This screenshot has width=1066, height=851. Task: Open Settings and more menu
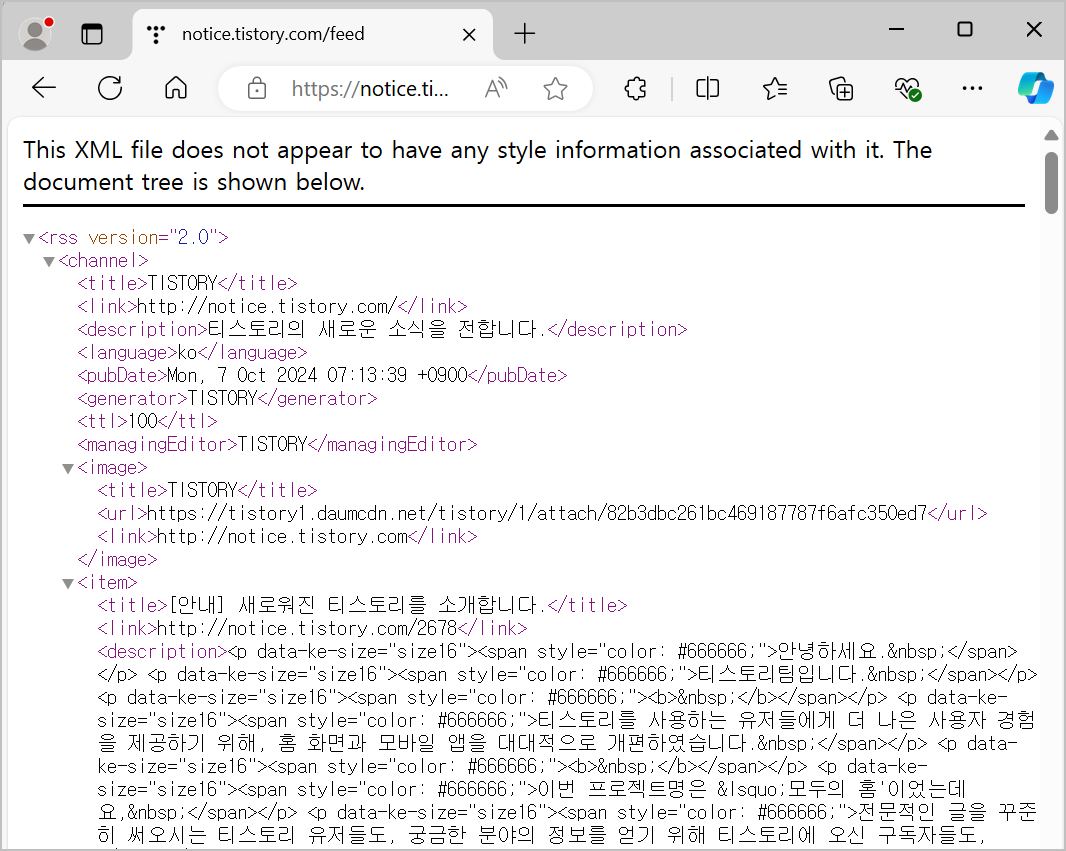(x=972, y=88)
